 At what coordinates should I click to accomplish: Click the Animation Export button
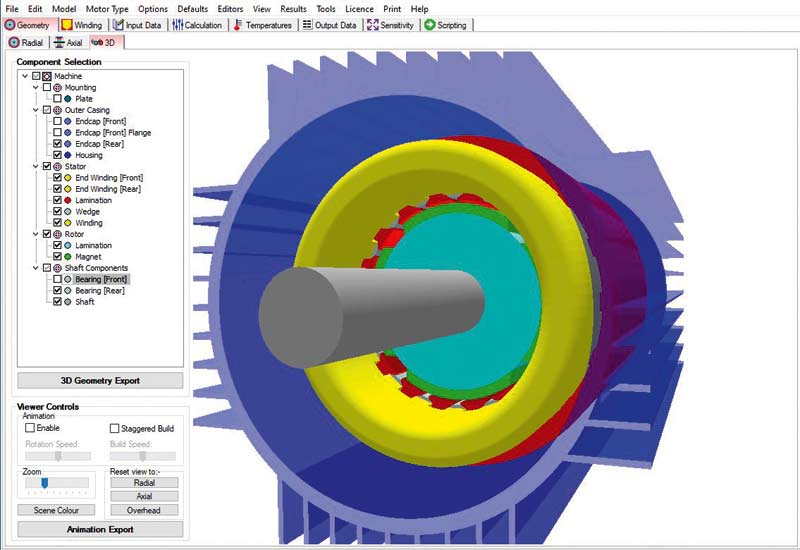coord(100,529)
